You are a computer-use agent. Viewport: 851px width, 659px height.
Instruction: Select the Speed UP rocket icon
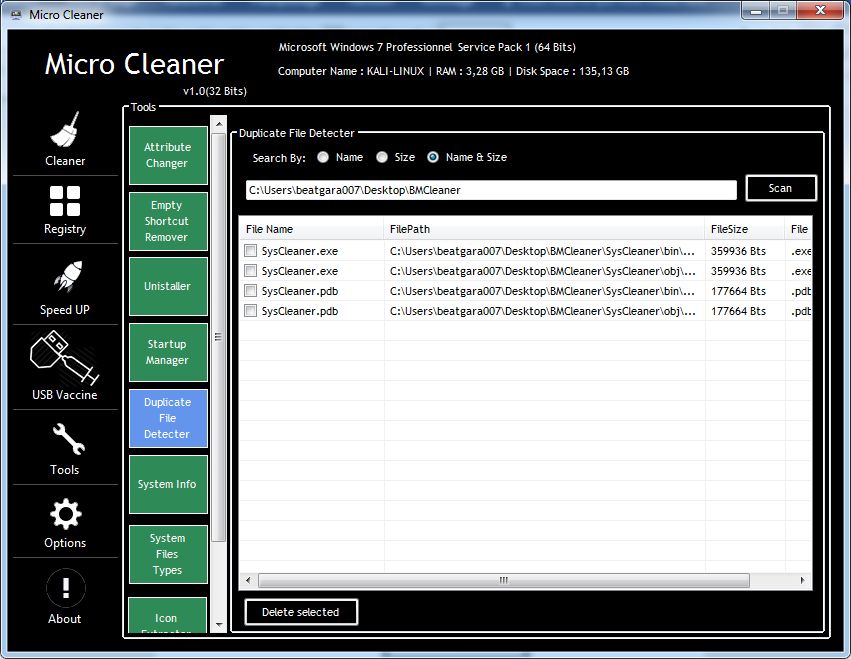[x=65, y=277]
